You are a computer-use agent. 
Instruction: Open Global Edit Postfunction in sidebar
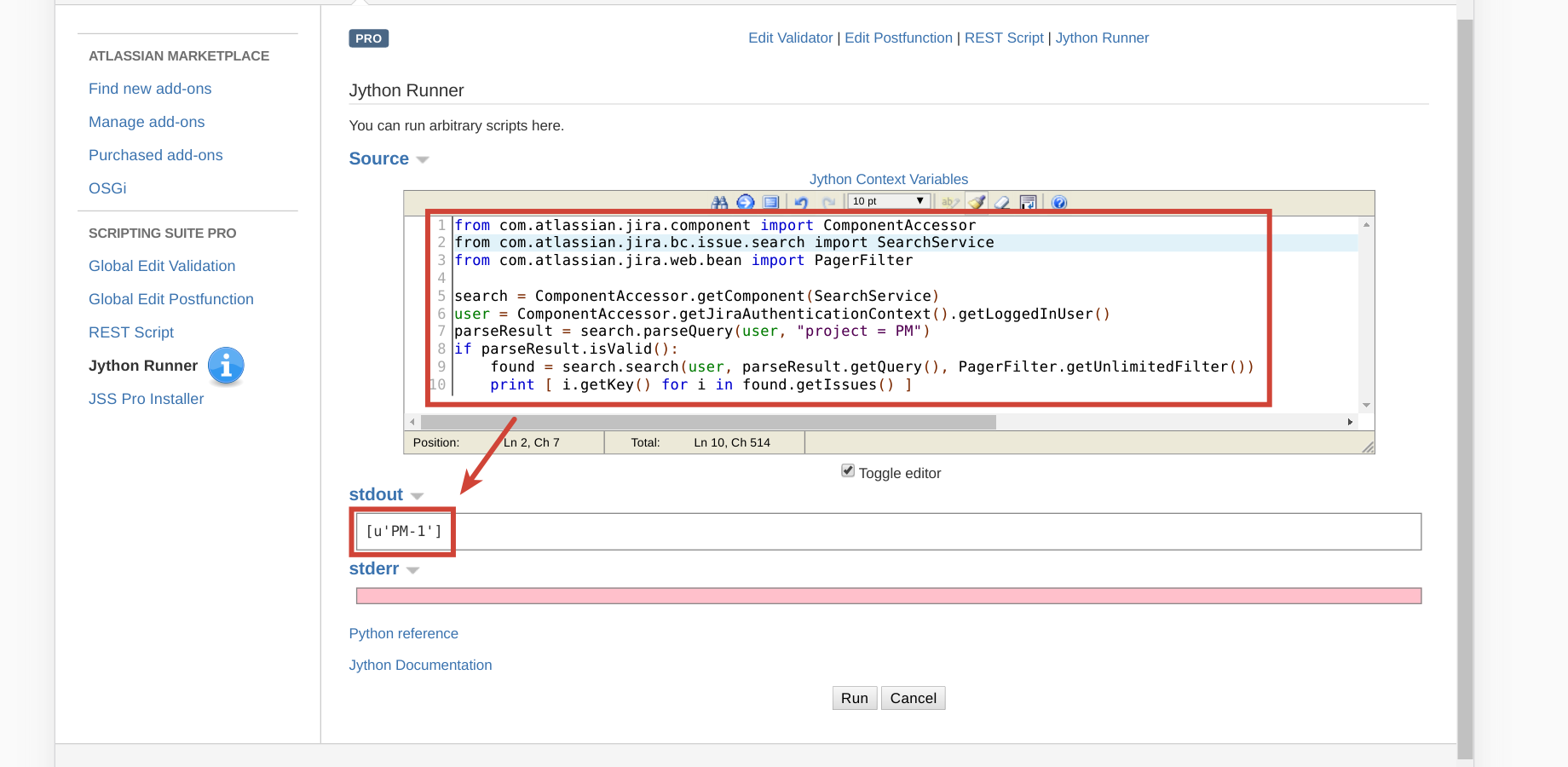171,299
